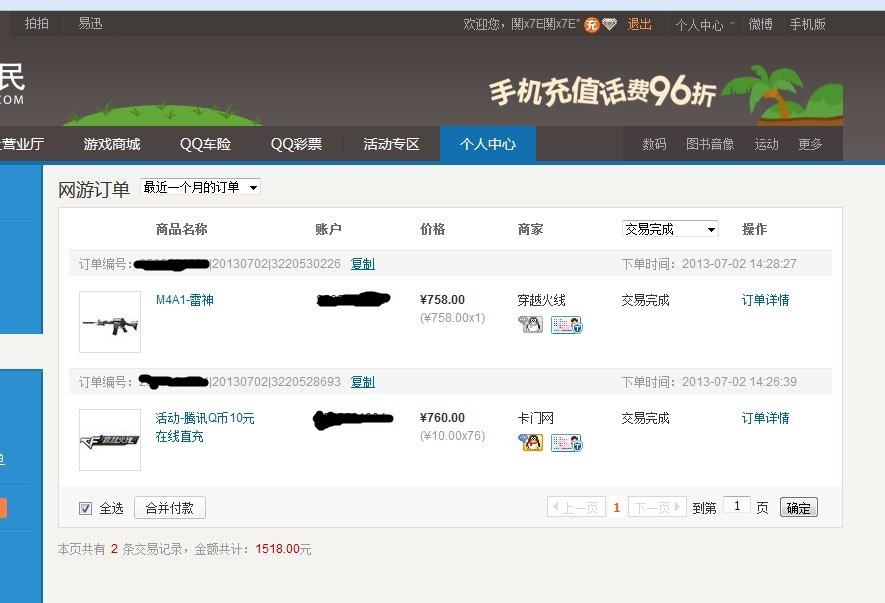Click QQ penguin chat icon for 卡门网
The height and width of the screenshot is (603, 885).
click(530, 442)
